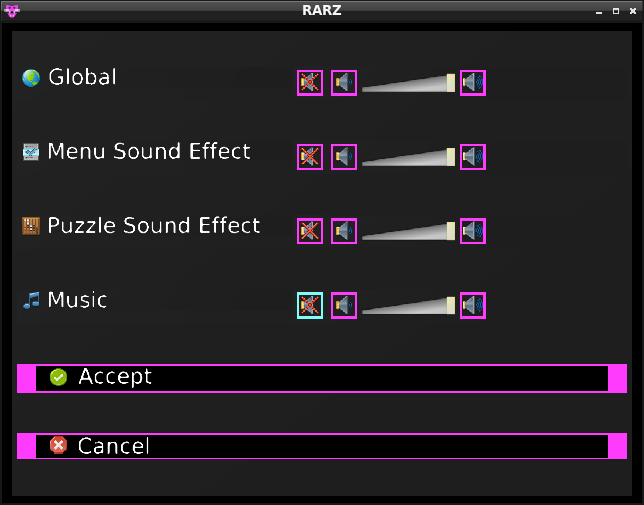
Task: Cancel the sound settings
Action: 322,446
